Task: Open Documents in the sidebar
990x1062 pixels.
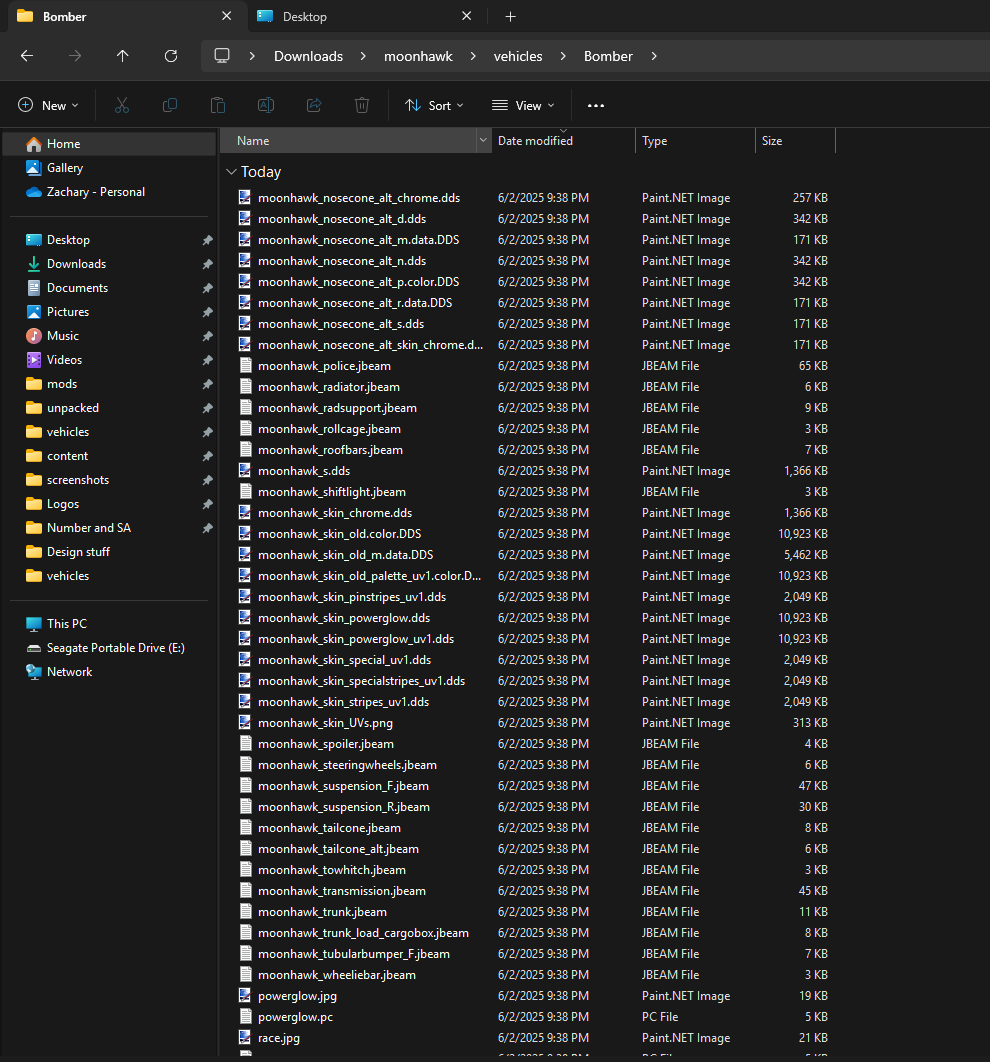Action: pyautogui.click(x=110, y=288)
